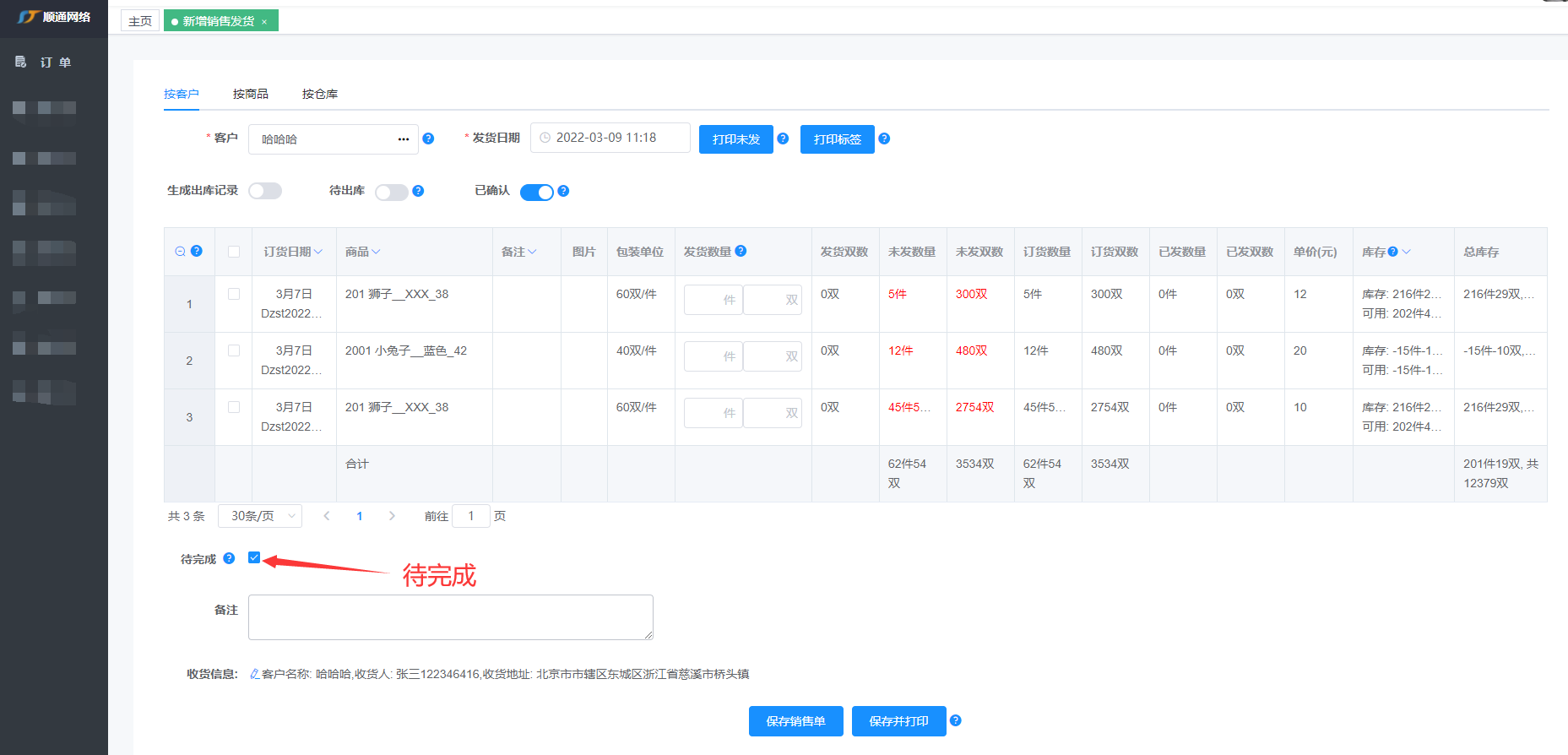Turn off the 已确认 switch
Image resolution: width=1568 pixels, height=755 pixels.
536,192
